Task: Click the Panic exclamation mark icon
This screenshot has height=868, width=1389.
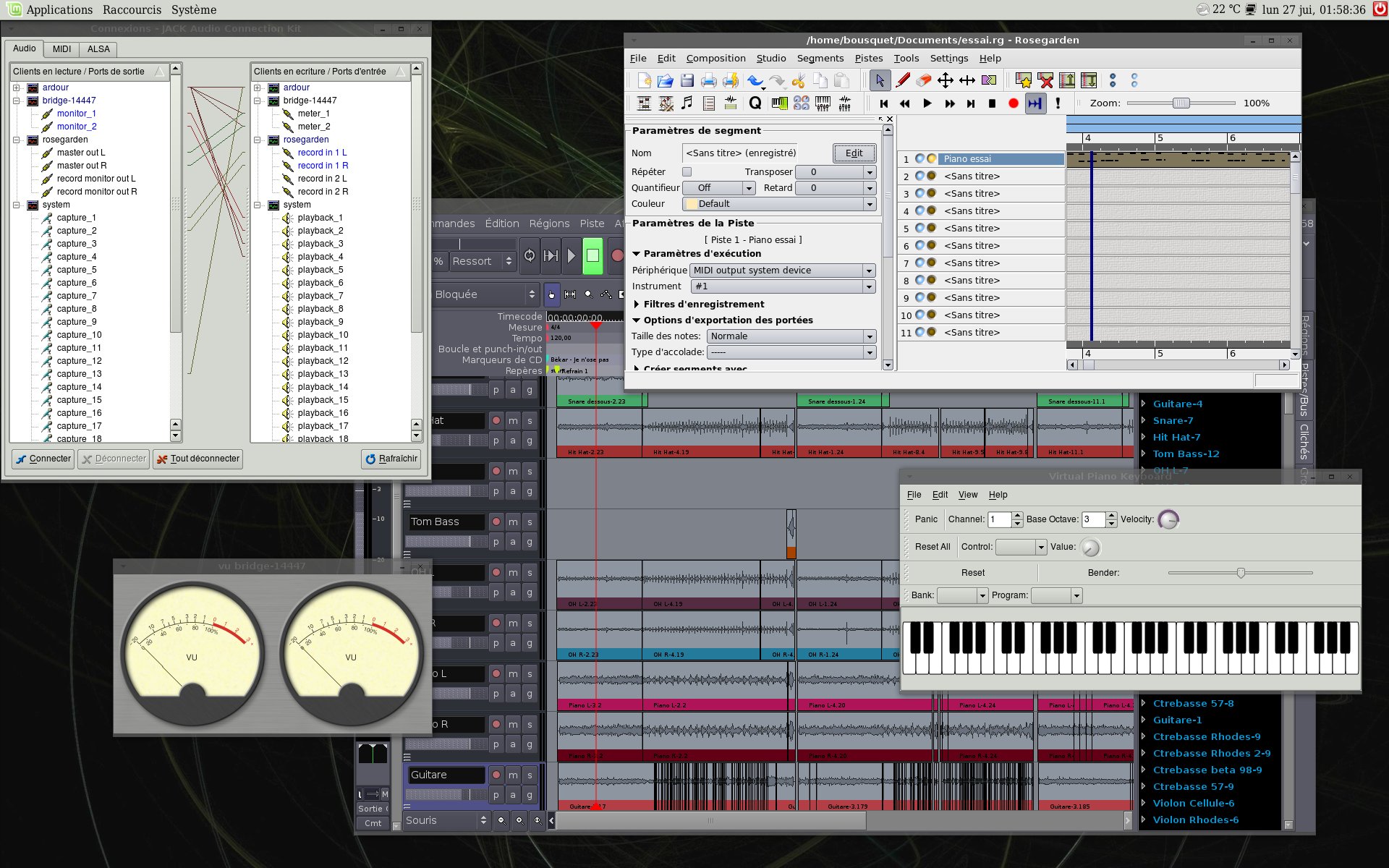Action: coord(1058,103)
